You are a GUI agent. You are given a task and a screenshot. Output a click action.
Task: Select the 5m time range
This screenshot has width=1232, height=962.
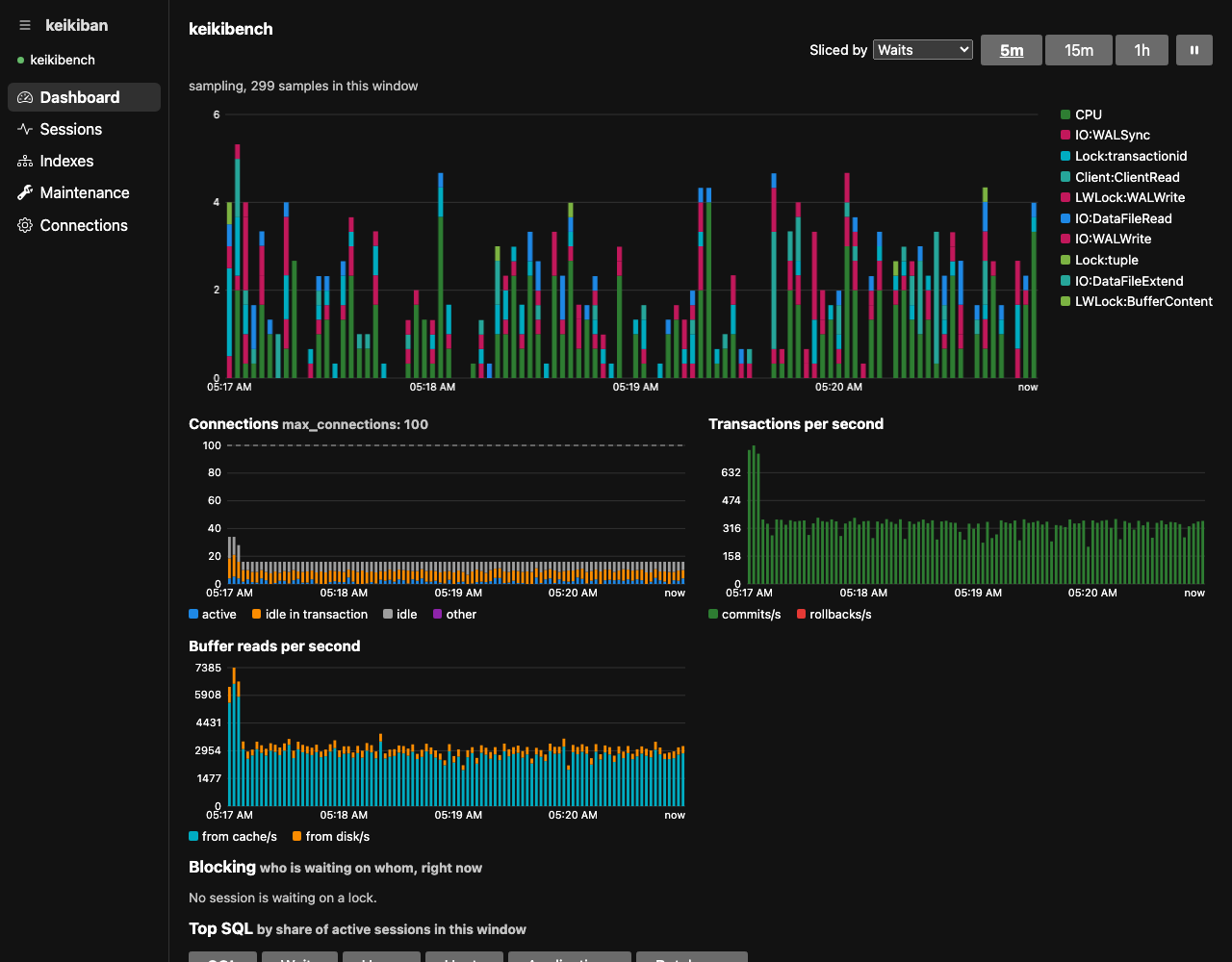(x=1012, y=50)
